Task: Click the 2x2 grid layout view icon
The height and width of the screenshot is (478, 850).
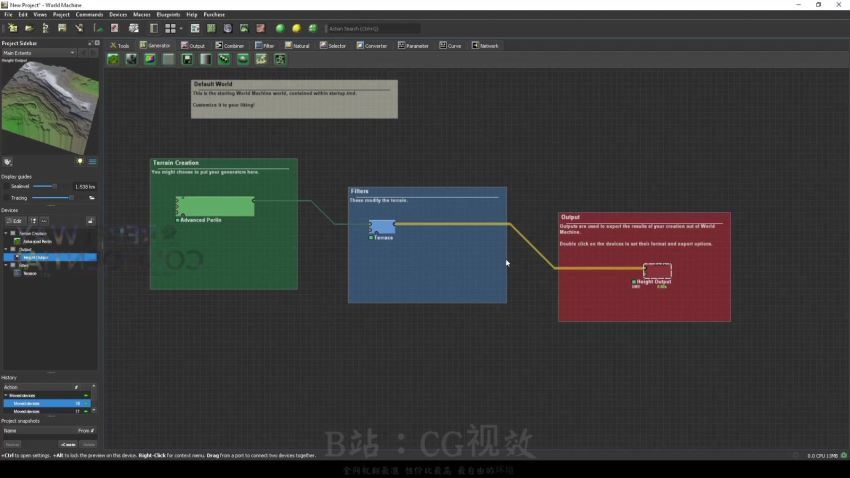Action: tap(170, 28)
